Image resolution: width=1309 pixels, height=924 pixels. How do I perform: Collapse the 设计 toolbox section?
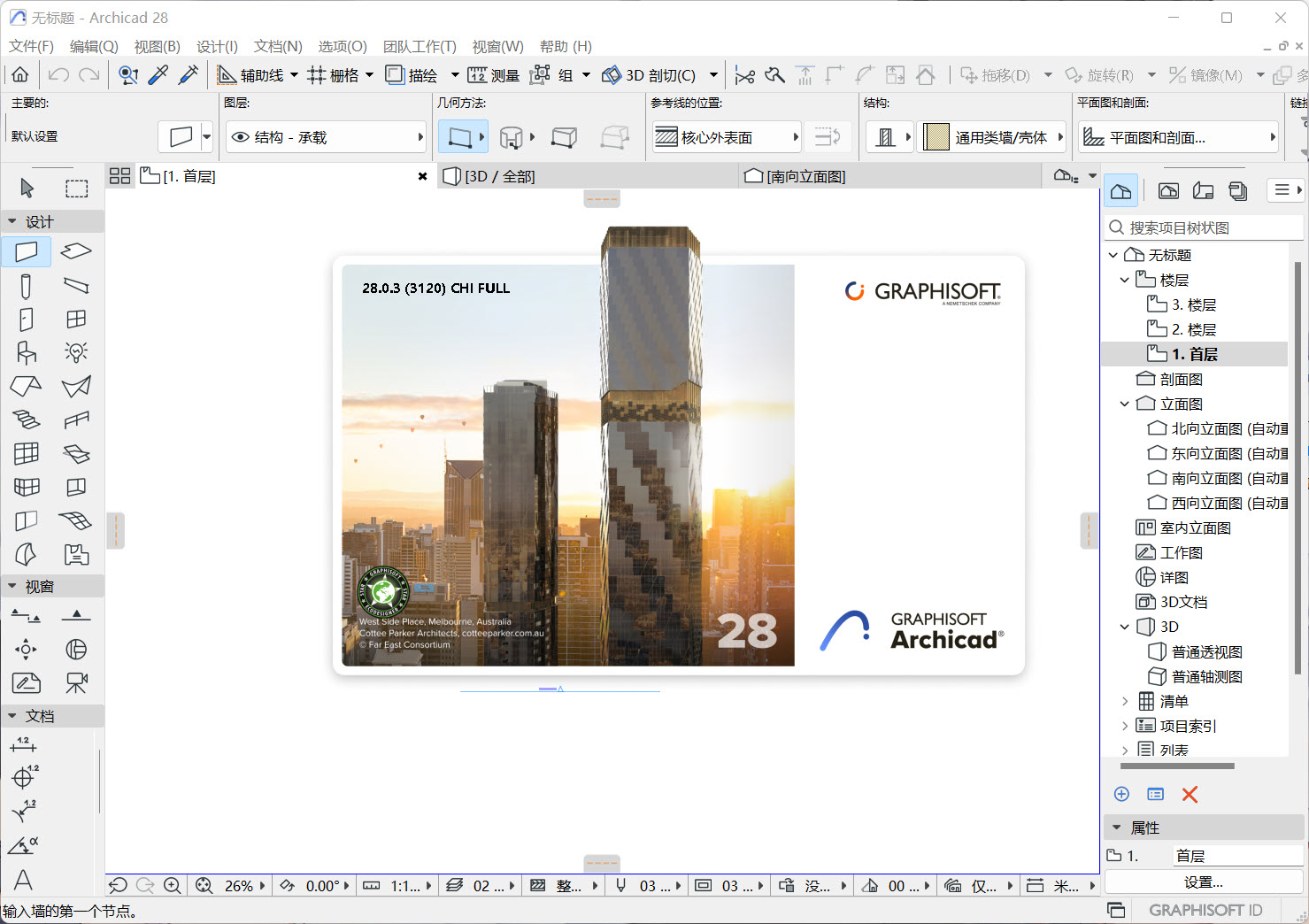pyautogui.click(x=12, y=221)
